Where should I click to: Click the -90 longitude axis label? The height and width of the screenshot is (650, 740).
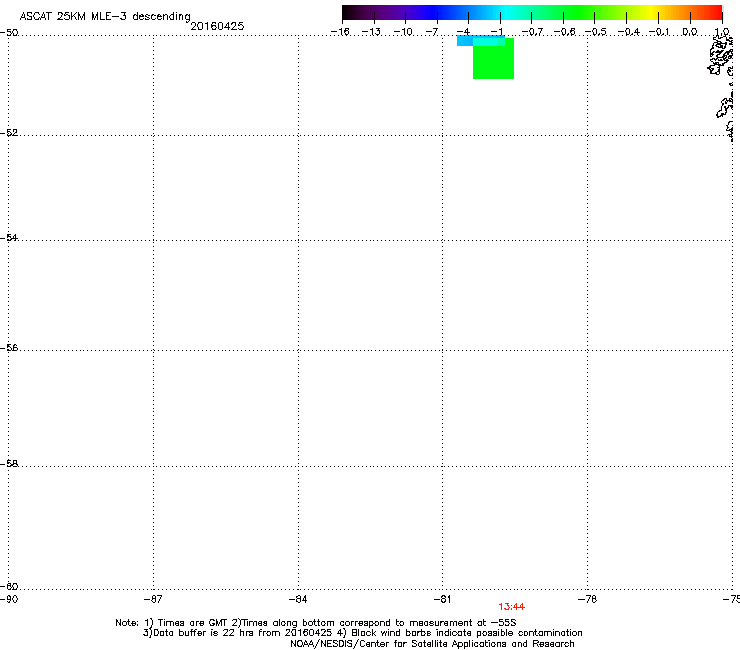pyautogui.click(x=9, y=599)
